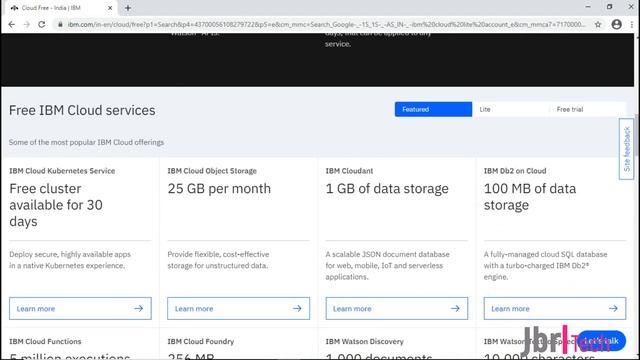Open the Chrome profile avatar

coord(616,24)
